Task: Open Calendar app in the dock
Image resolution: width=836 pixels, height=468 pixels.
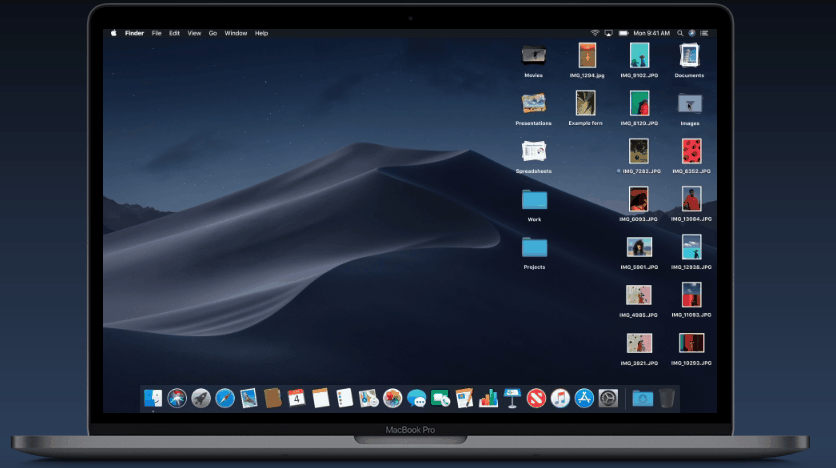Action: tap(296, 398)
